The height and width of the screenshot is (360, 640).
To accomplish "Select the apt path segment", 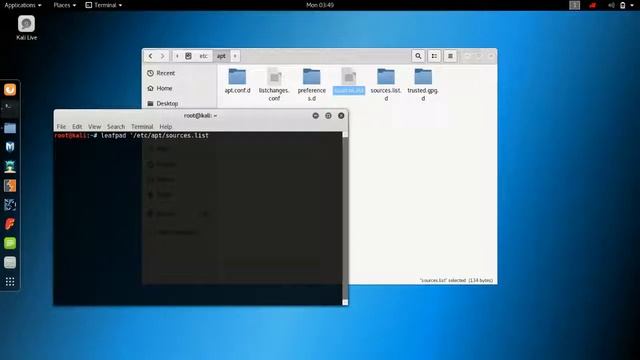I will [x=221, y=56].
